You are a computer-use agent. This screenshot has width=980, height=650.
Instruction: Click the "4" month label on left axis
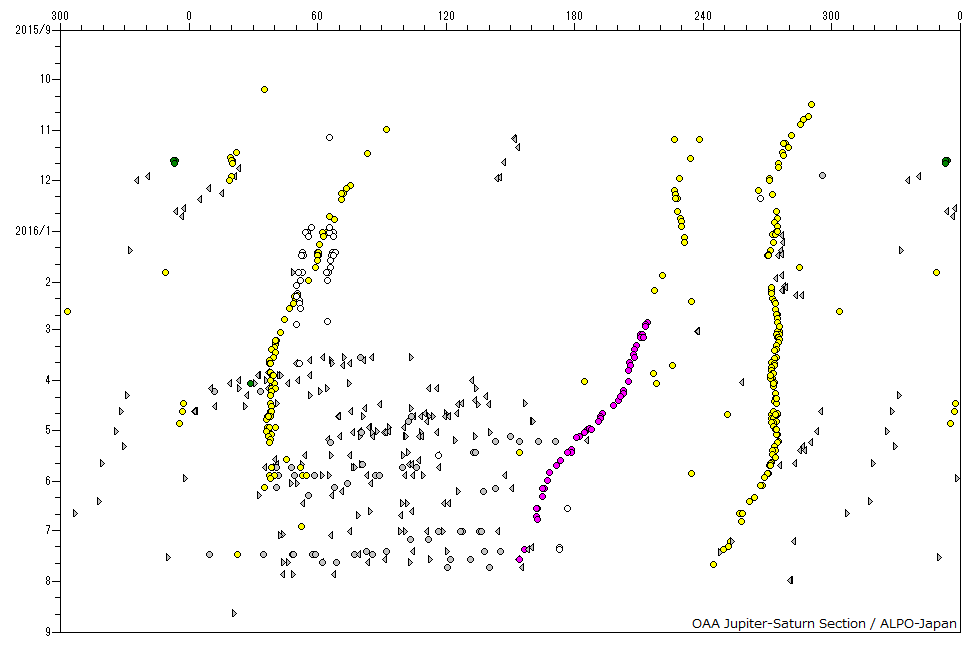coord(48,380)
